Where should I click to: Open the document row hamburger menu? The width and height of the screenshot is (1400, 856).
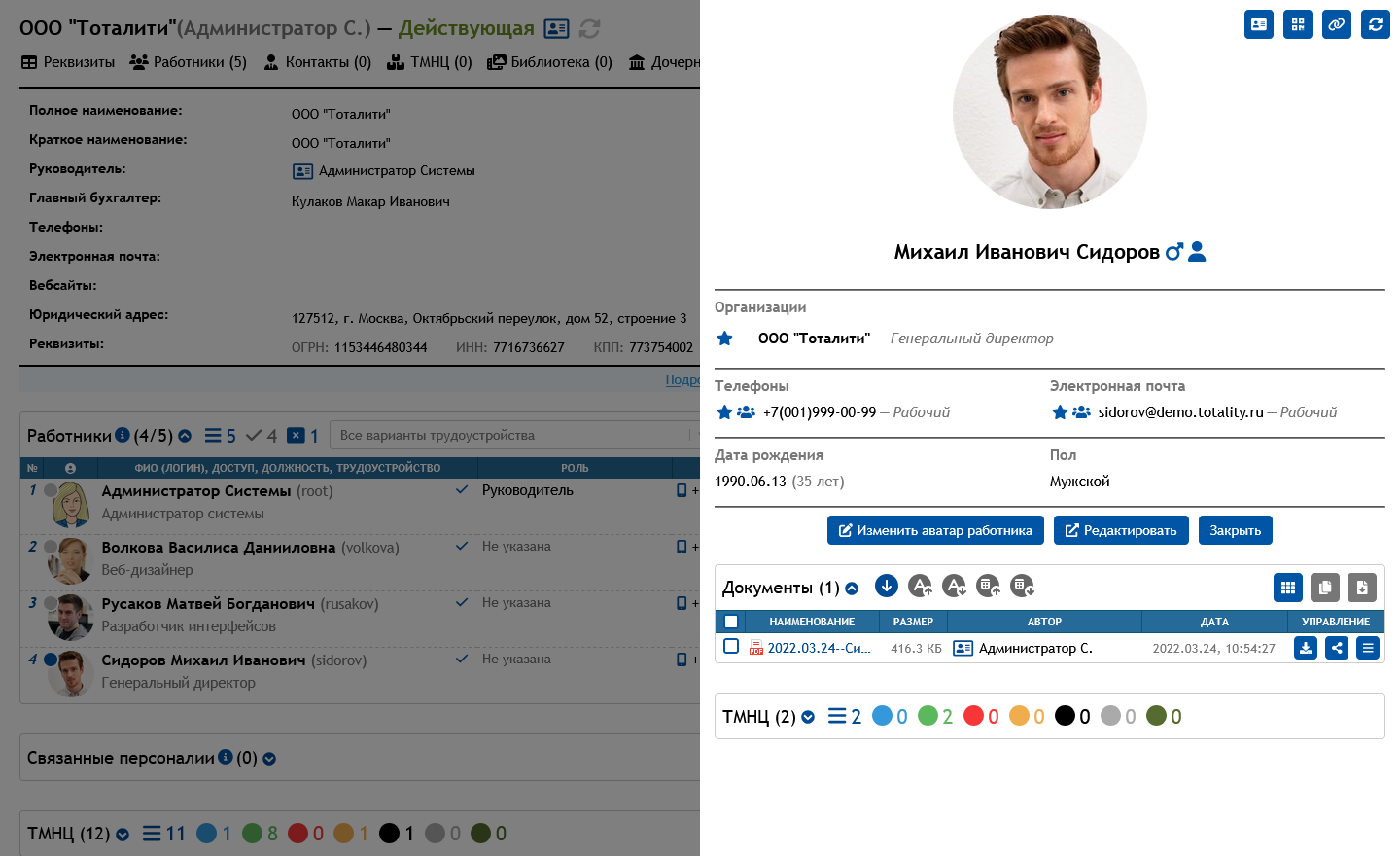coord(1367,648)
